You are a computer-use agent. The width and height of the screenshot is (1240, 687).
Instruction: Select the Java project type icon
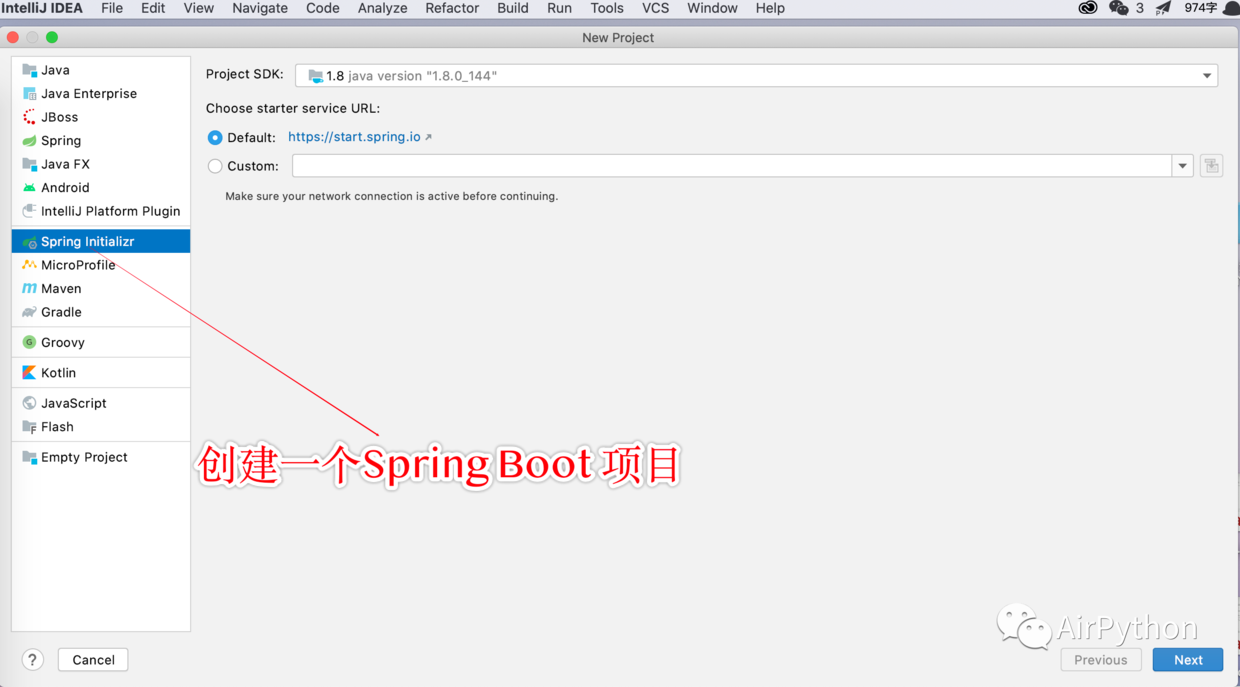point(29,70)
